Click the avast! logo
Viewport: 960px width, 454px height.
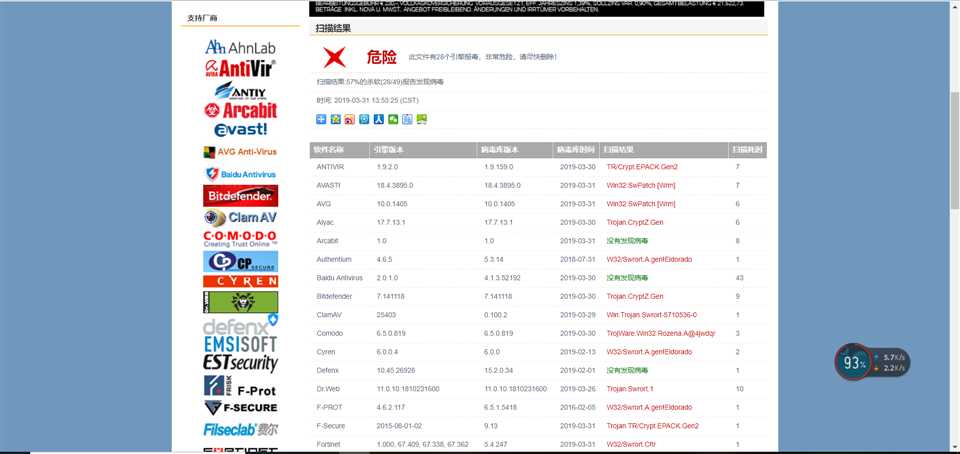pyautogui.click(x=241, y=129)
